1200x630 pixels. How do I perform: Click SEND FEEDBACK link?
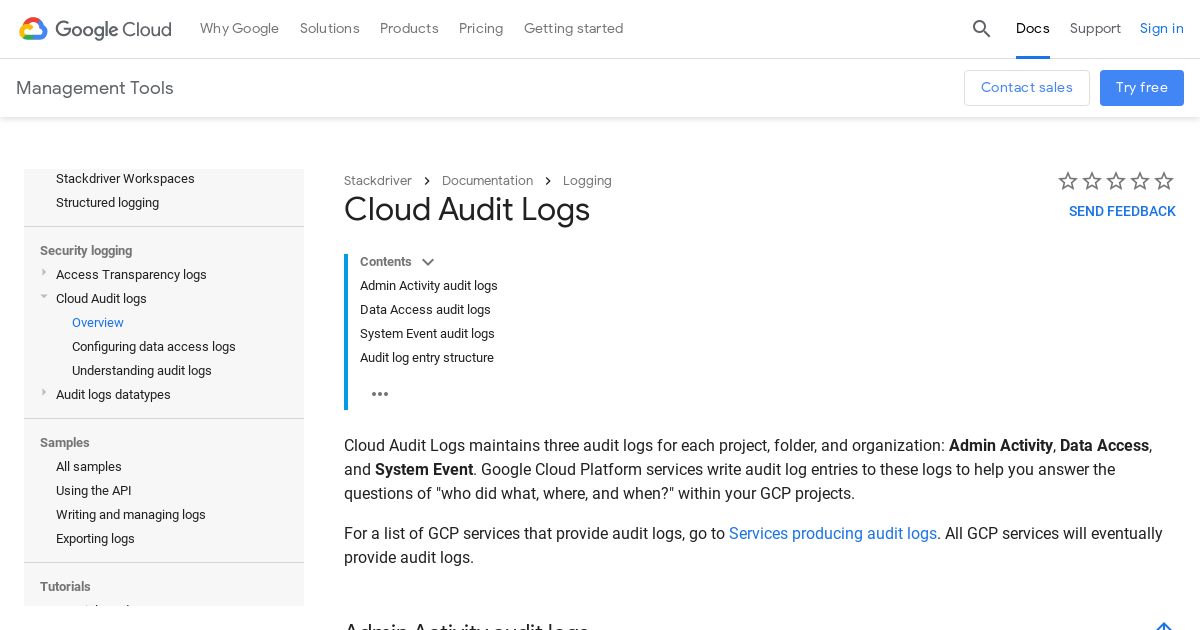point(1122,211)
